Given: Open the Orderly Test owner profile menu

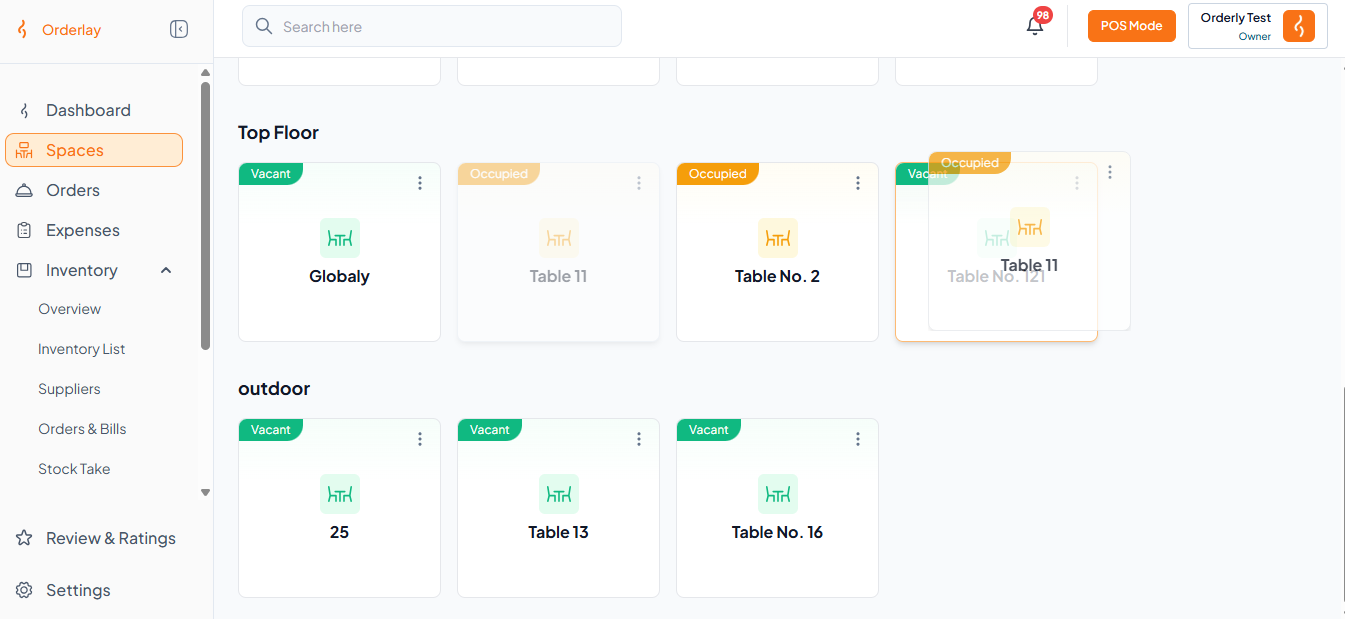Looking at the screenshot, I should (1258, 26).
